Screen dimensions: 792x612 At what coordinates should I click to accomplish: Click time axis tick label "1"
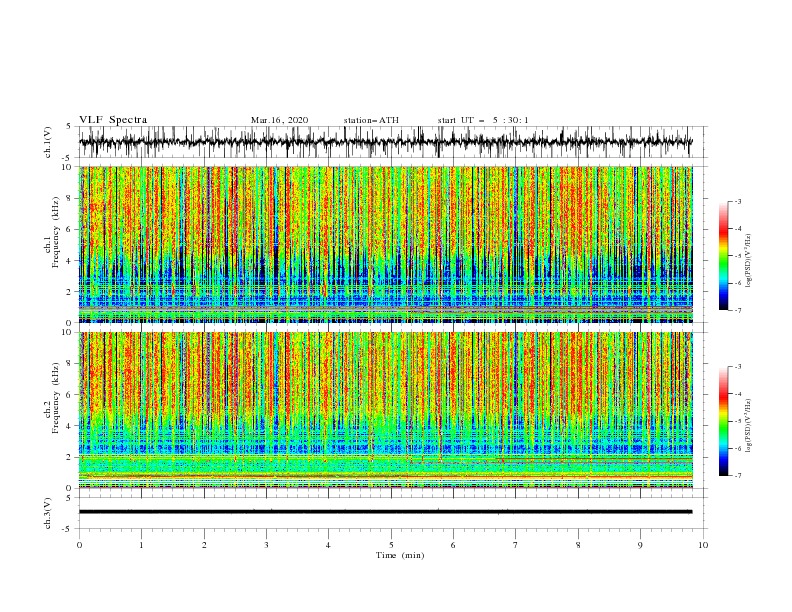tap(141, 545)
